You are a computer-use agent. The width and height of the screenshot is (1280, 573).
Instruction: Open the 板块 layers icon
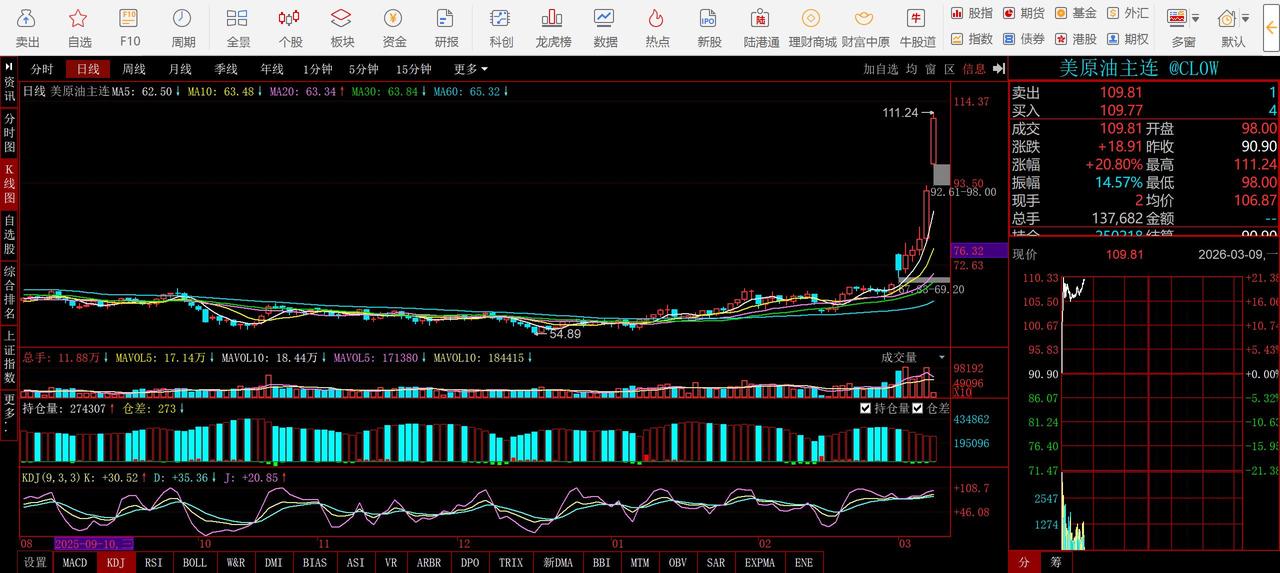[342, 27]
